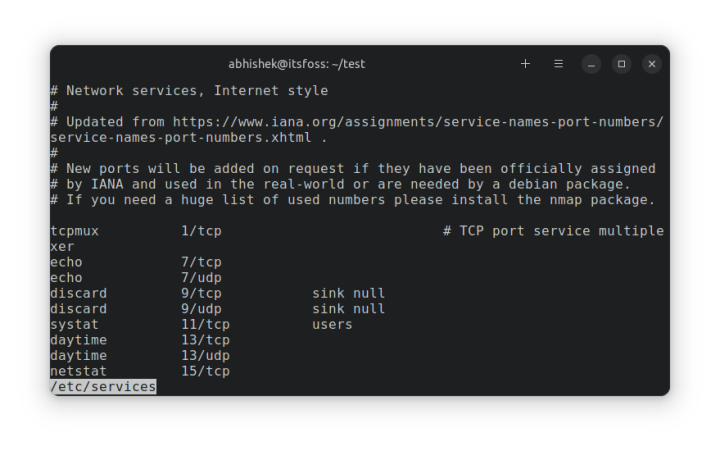The height and width of the screenshot is (451, 720).
Task: Minimize the terminal window
Action: click(591, 64)
